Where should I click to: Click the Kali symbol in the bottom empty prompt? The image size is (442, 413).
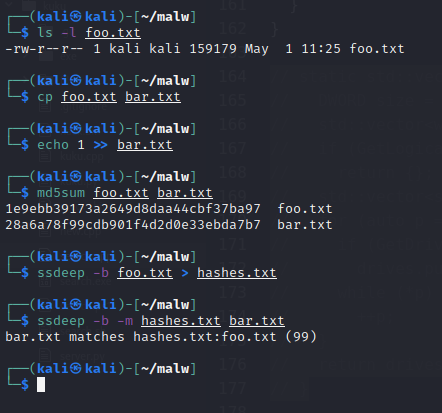[x=75, y=368]
